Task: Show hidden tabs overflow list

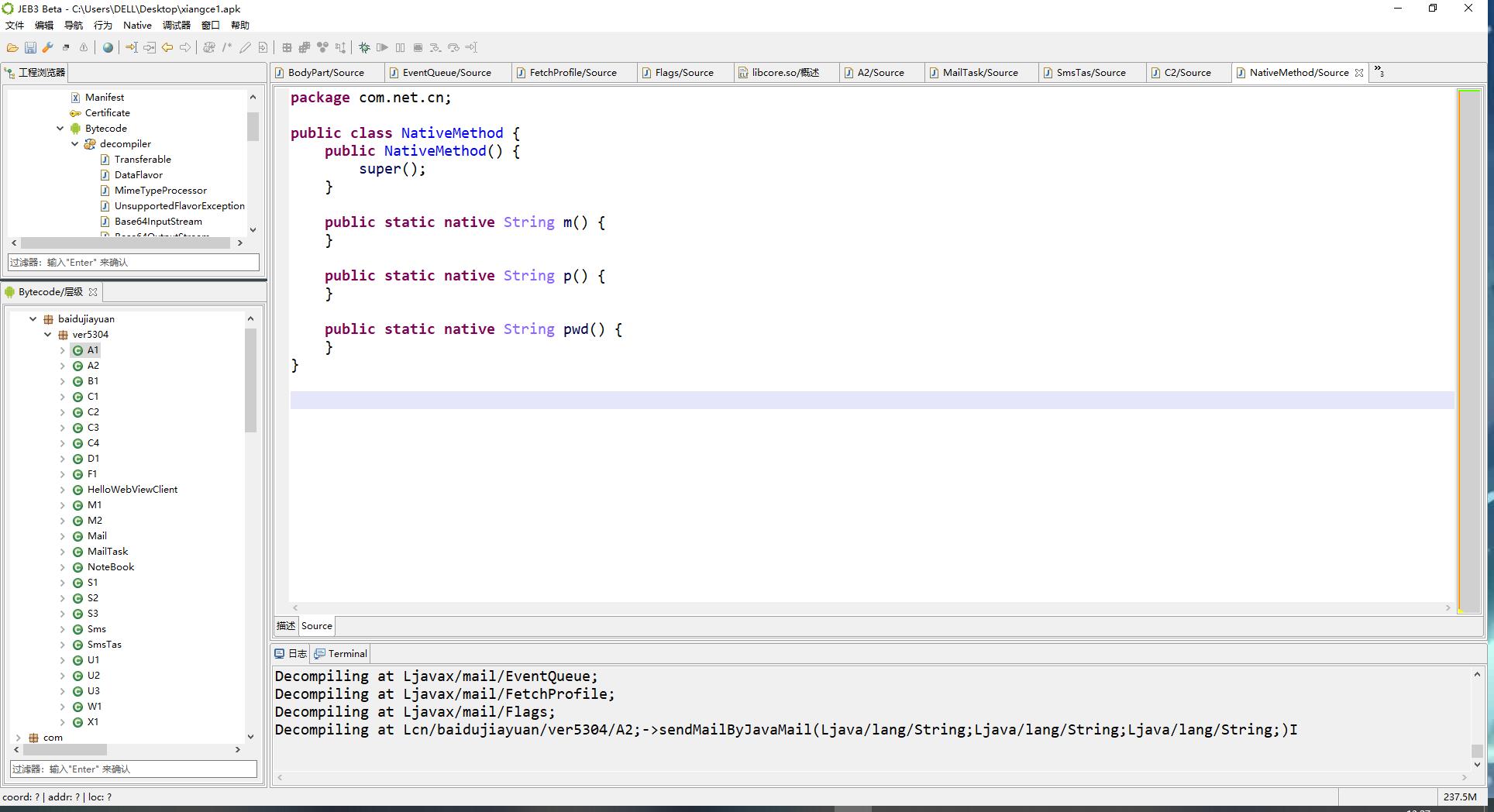Action: [1379, 72]
